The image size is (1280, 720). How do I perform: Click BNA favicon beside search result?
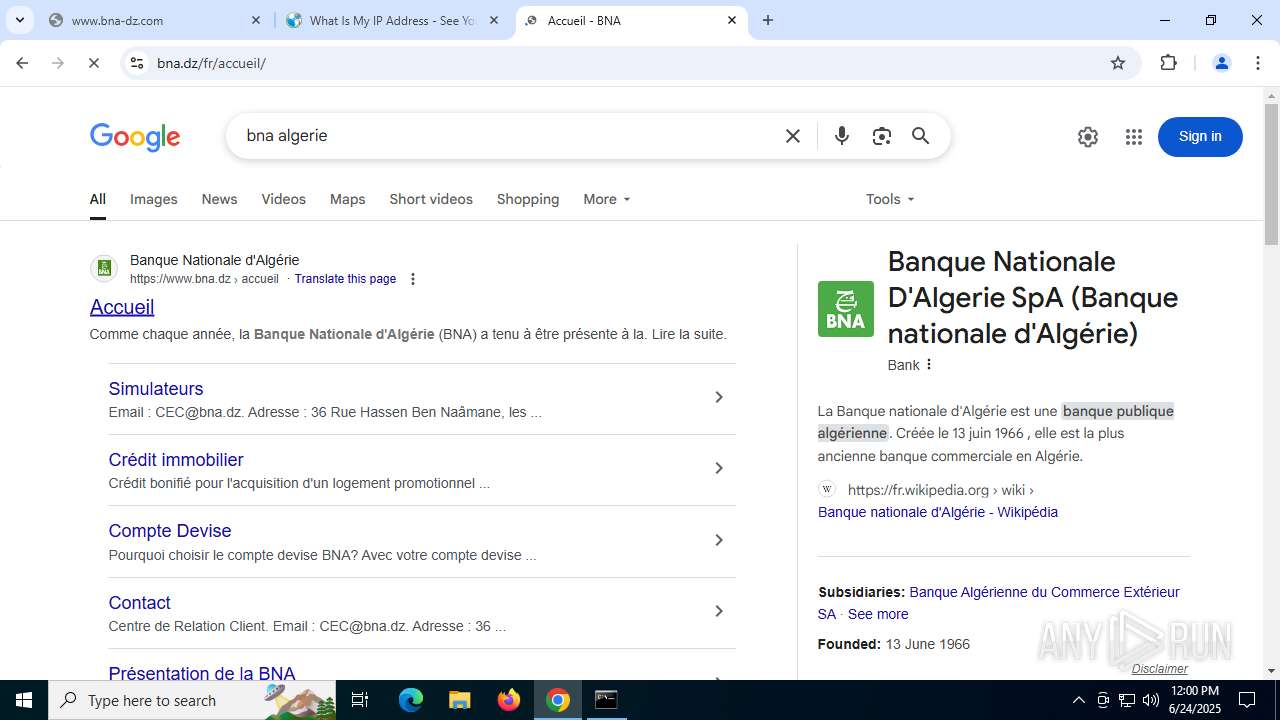(x=104, y=269)
